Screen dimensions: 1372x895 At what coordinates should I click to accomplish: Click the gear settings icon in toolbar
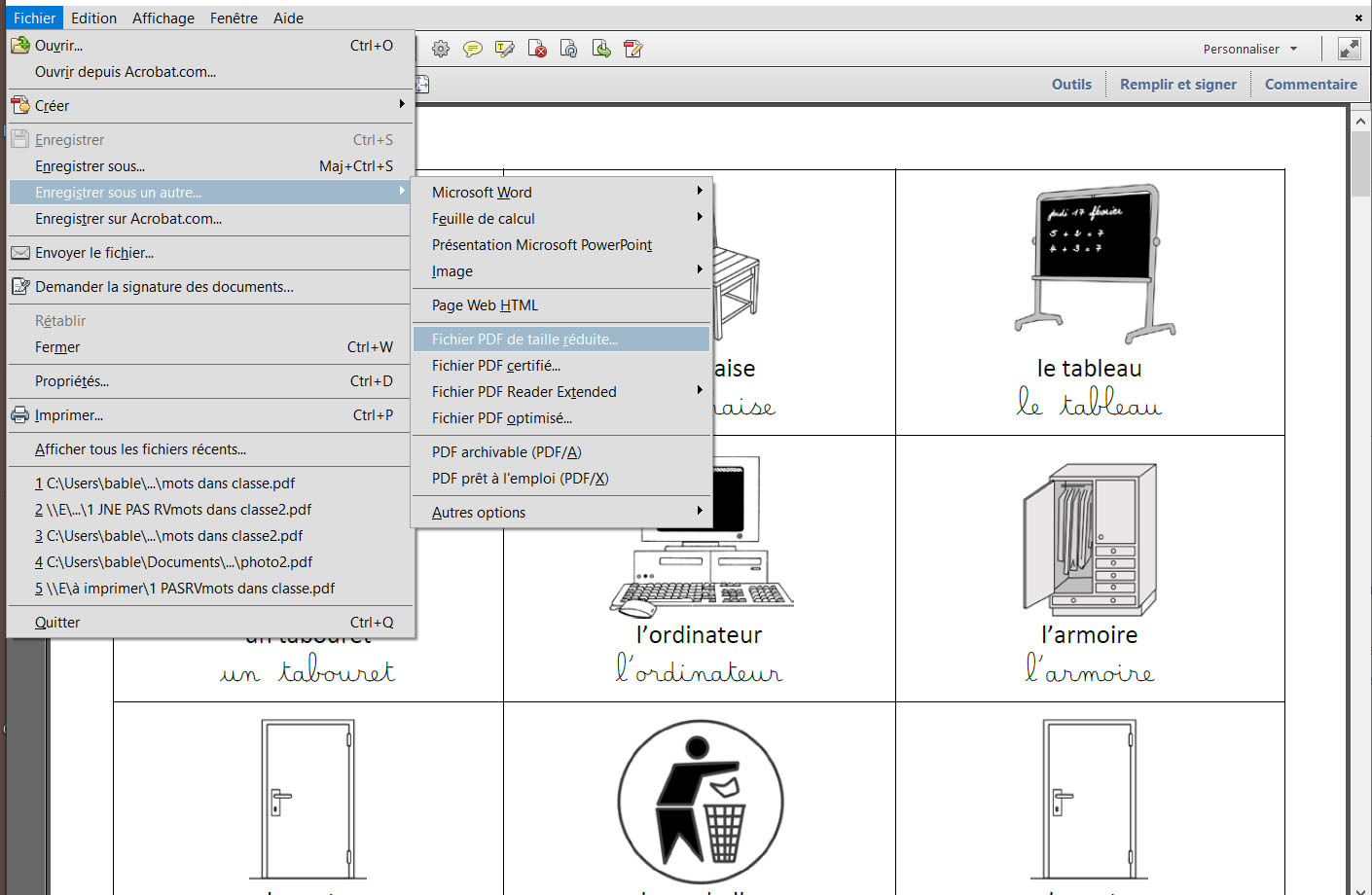[441, 49]
